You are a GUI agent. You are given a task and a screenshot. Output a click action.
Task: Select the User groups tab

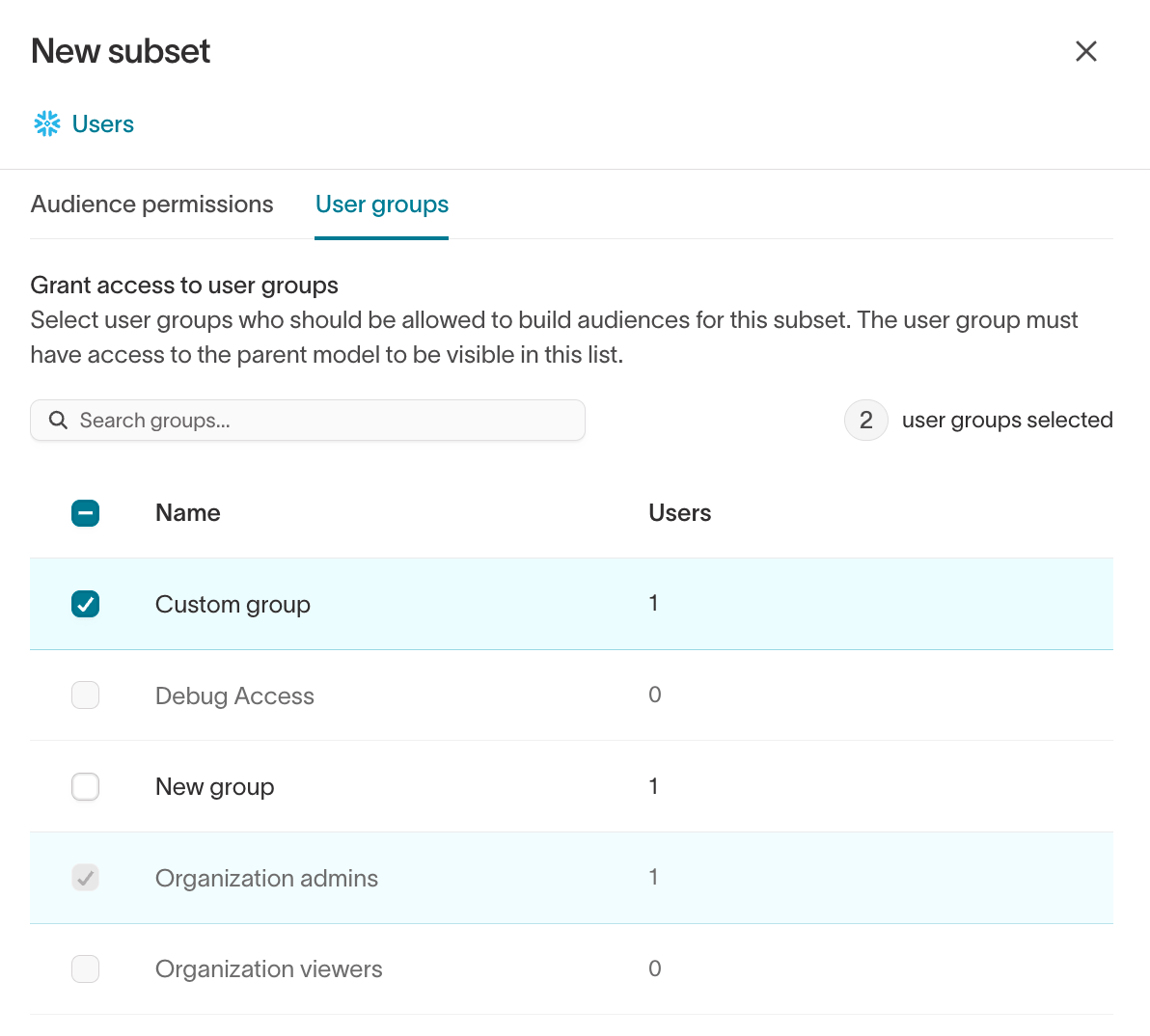click(381, 204)
